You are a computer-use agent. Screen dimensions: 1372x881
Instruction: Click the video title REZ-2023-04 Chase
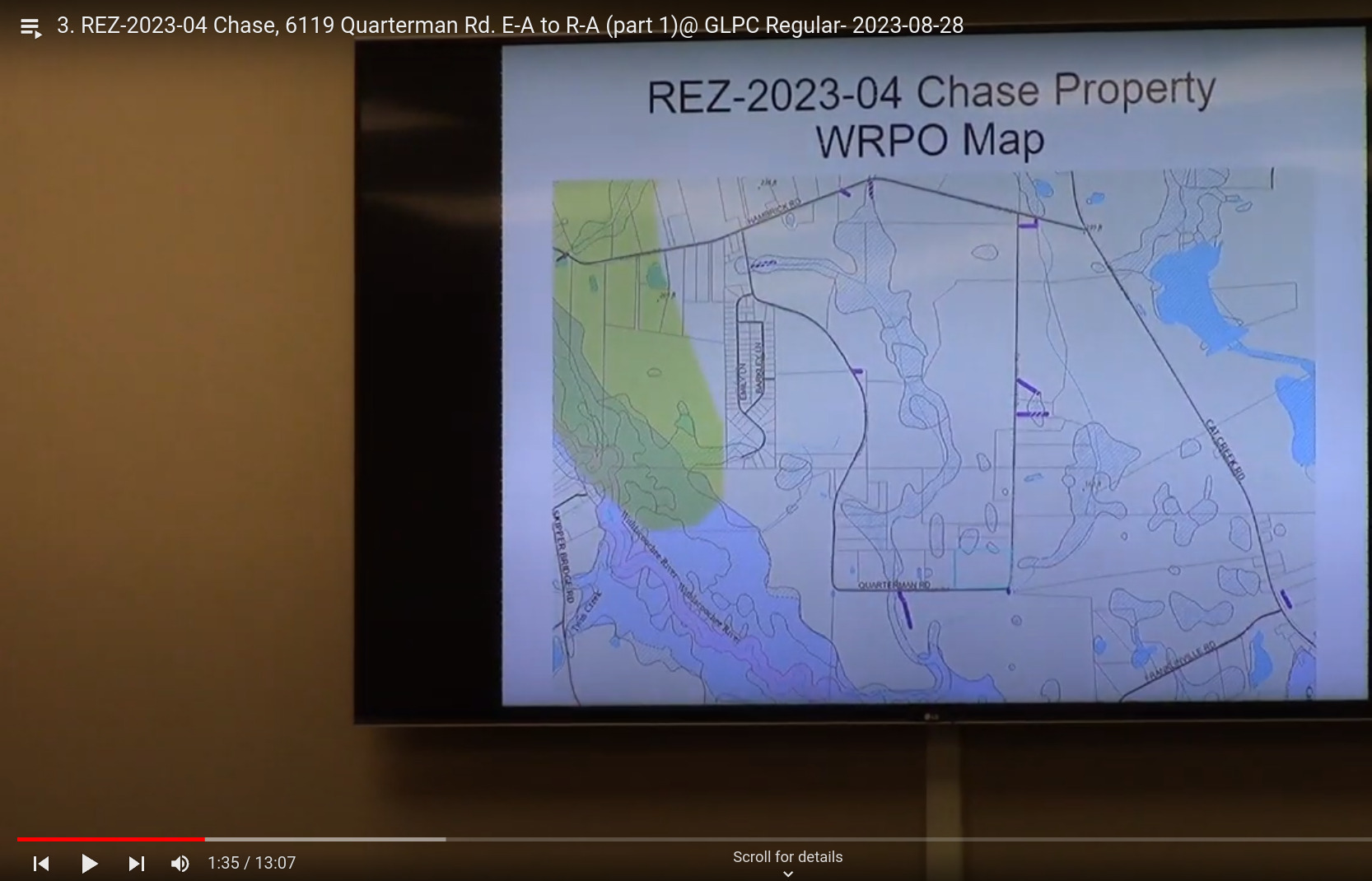510,26
